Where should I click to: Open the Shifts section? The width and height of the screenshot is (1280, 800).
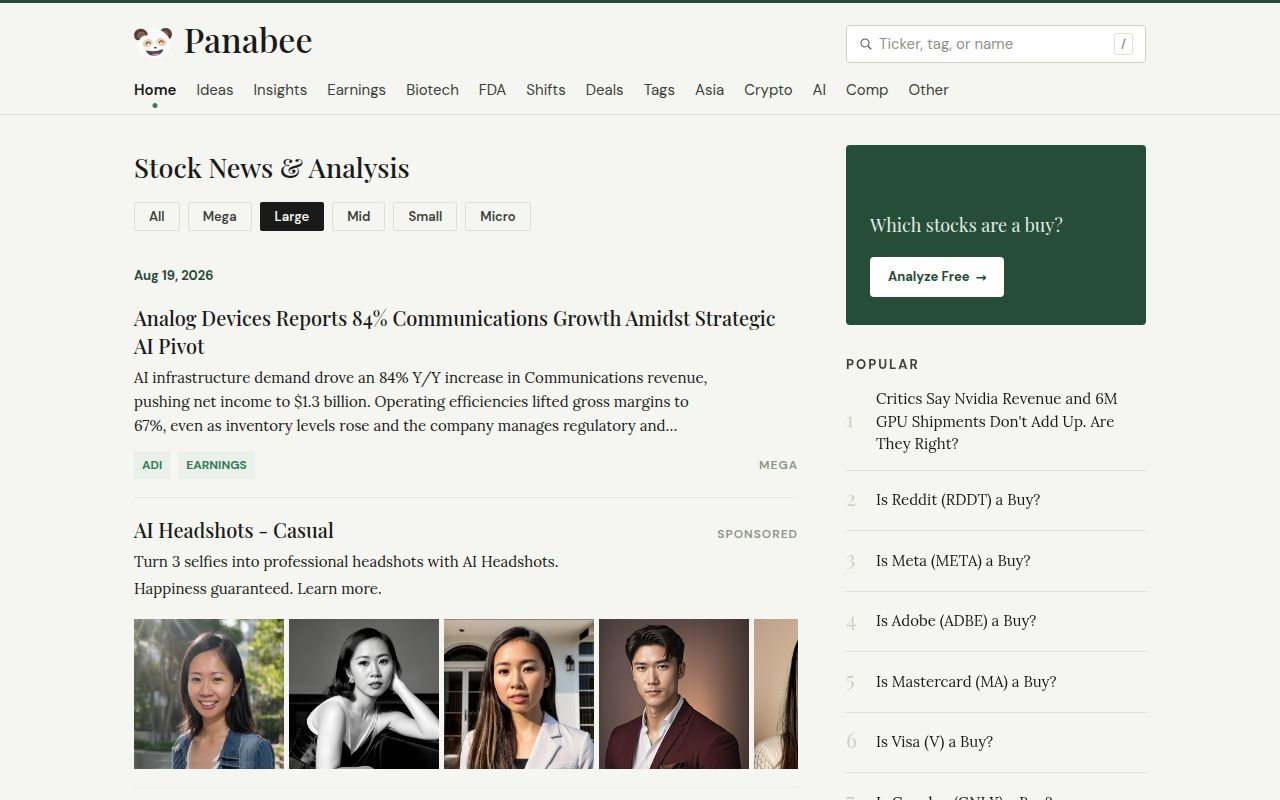(x=546, y=90)
